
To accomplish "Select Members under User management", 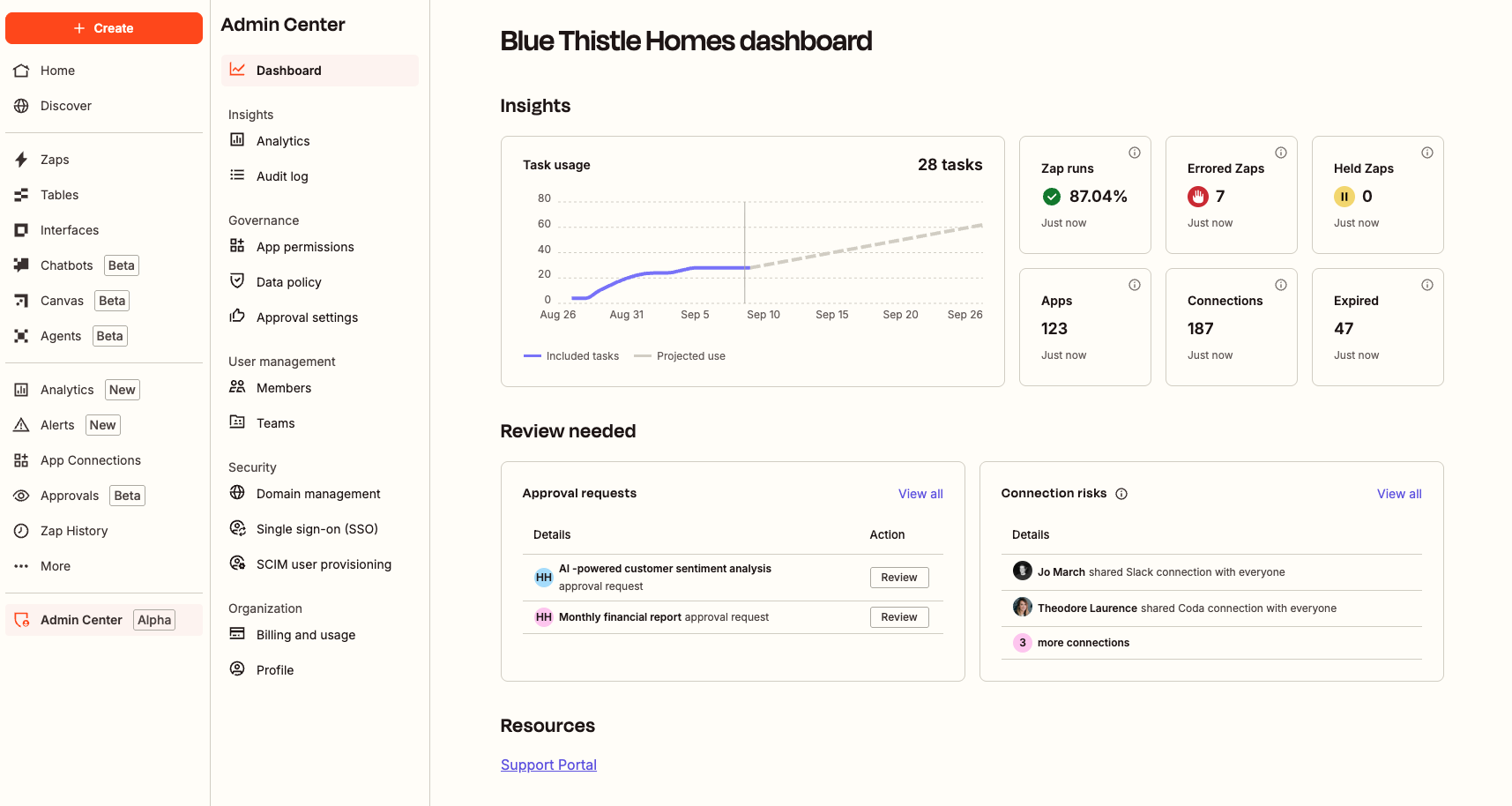I will tap(283, 388).
